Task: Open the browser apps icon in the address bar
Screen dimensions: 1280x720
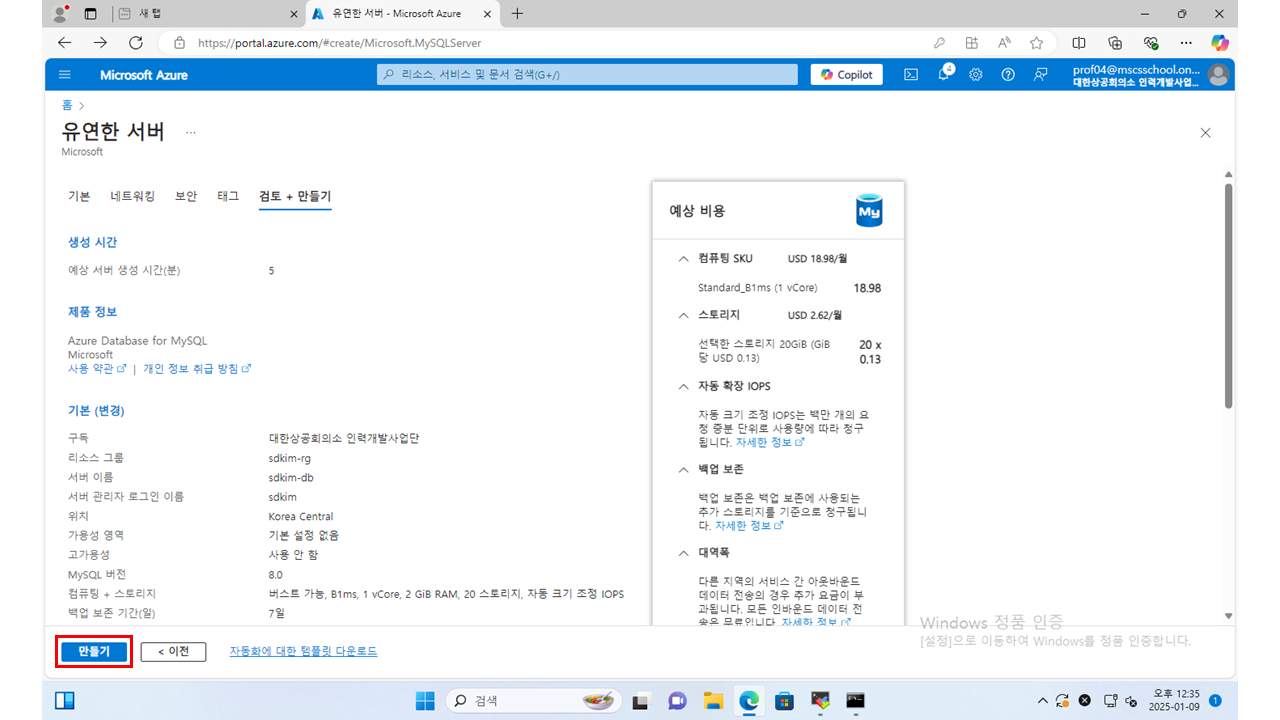Action: tap(971, 43)
